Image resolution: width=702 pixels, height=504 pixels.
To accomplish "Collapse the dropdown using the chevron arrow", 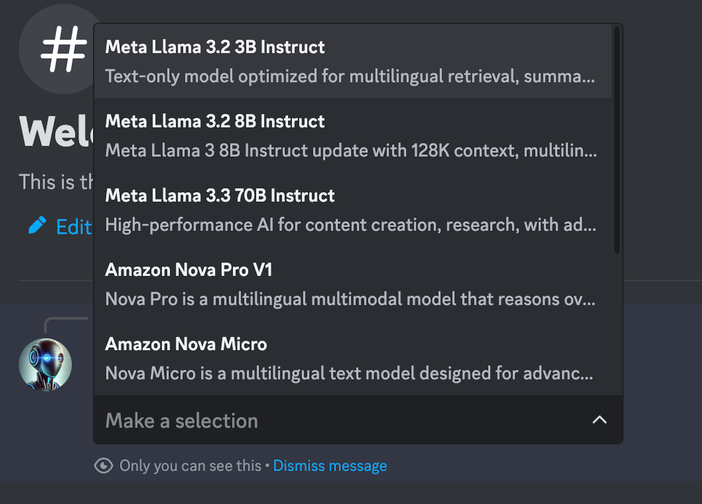I will (599, 420).
